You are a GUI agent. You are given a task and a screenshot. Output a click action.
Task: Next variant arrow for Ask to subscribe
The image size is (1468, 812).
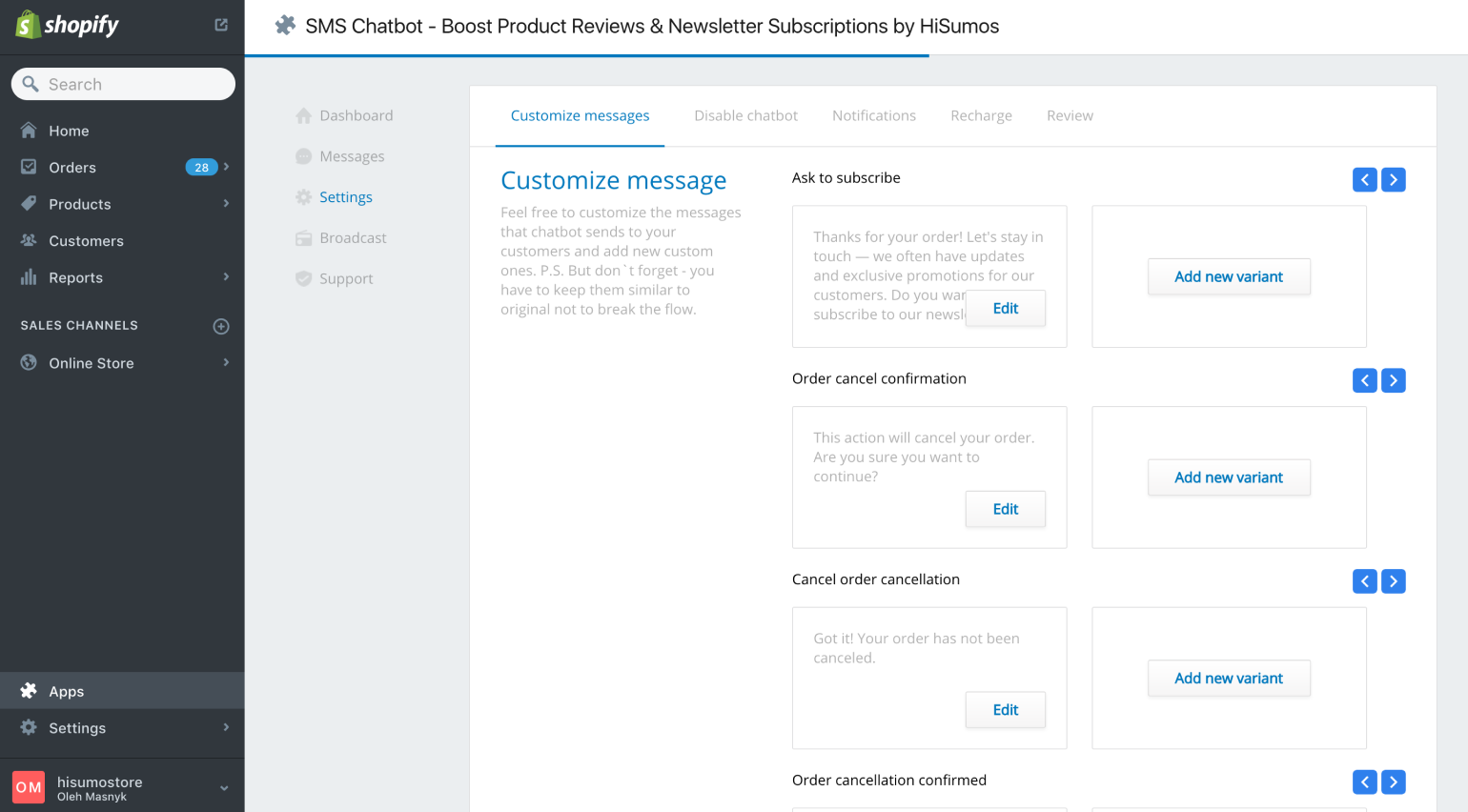1394,179
